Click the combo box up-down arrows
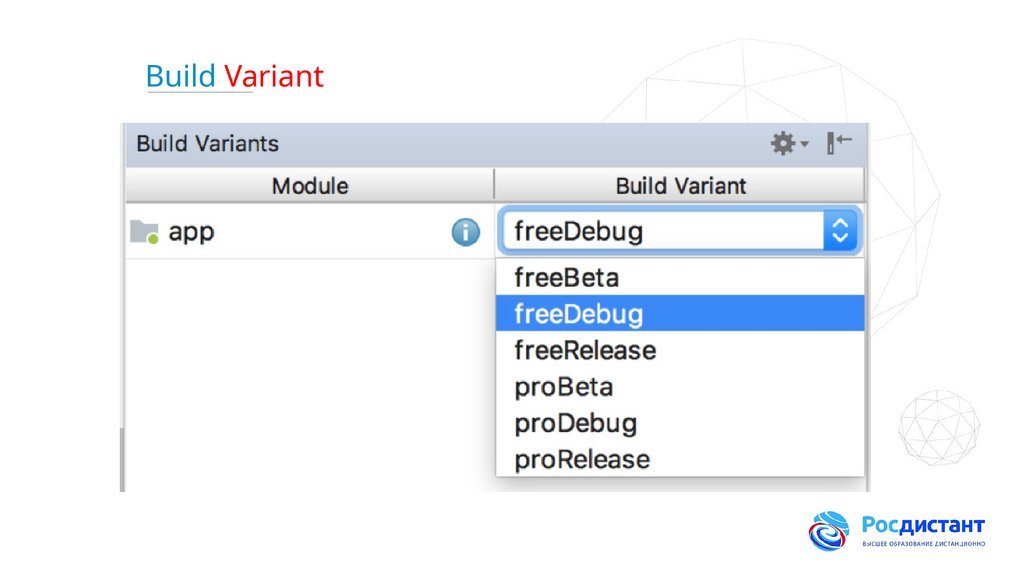The height and width of the screenshot is (576, 1024). [840, 233]
